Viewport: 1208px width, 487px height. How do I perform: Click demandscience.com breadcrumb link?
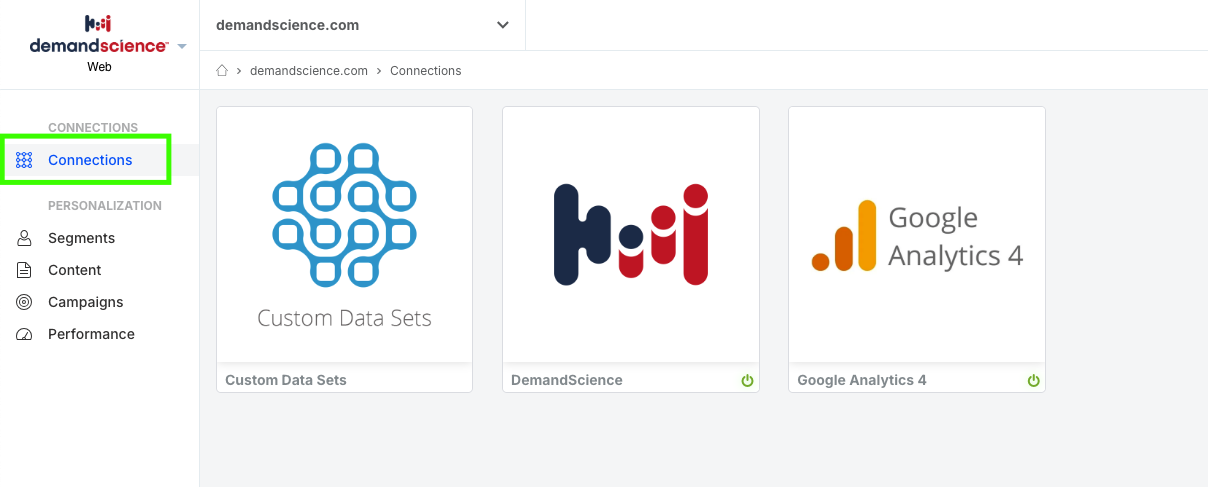click(x=309, y=71)
